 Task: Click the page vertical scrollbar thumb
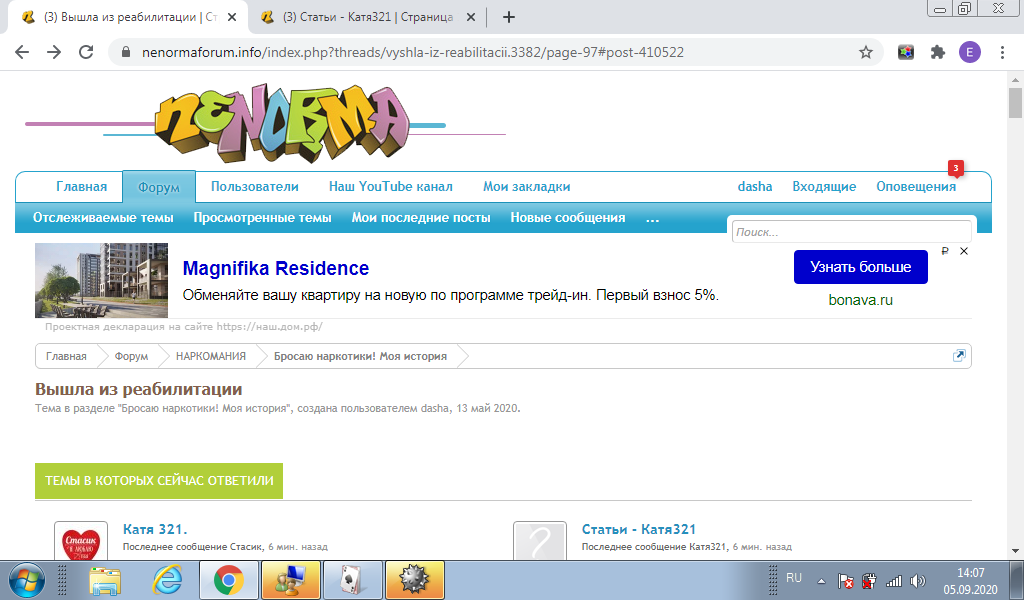[1015, 103]
